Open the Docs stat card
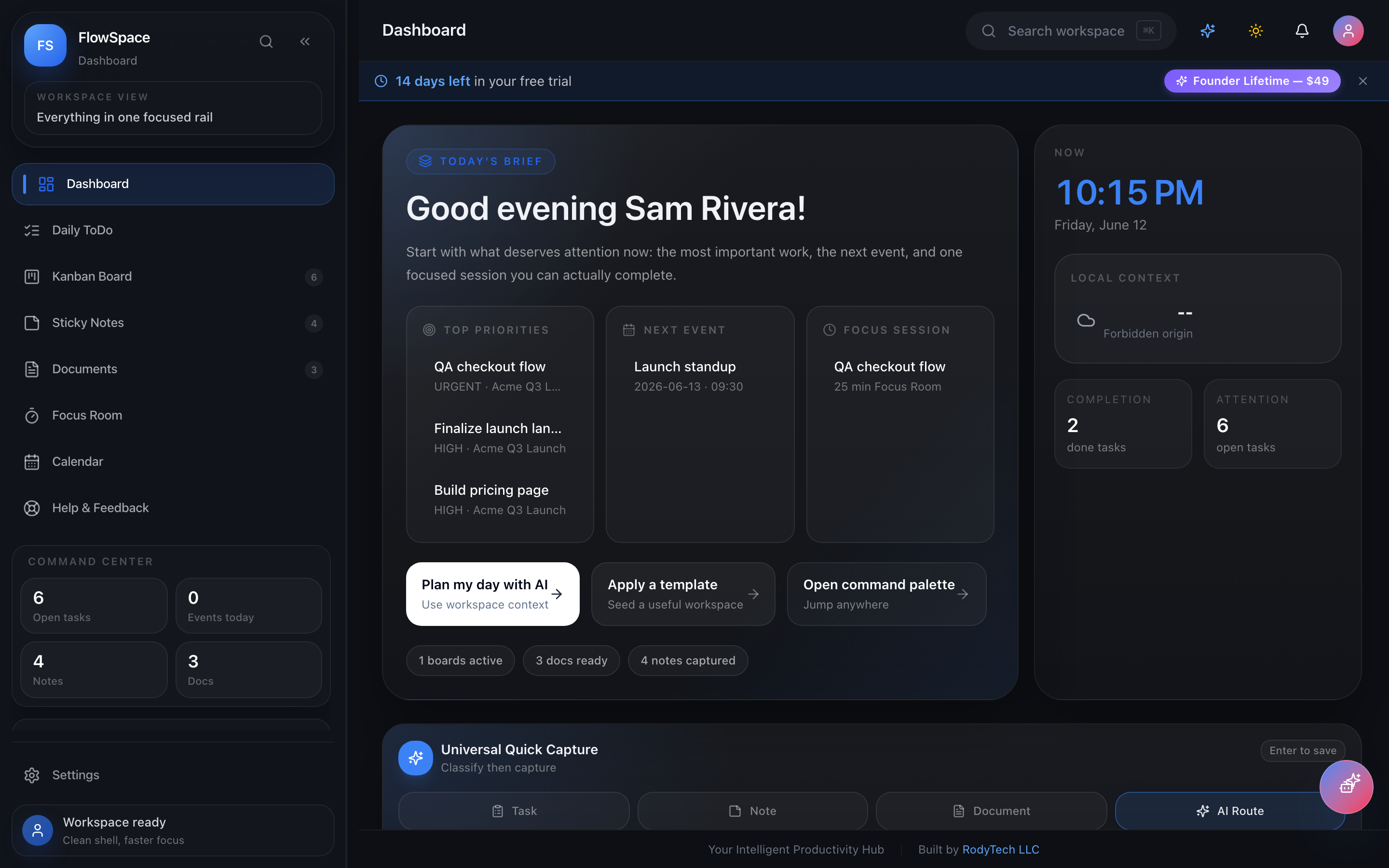 (248, 669)
